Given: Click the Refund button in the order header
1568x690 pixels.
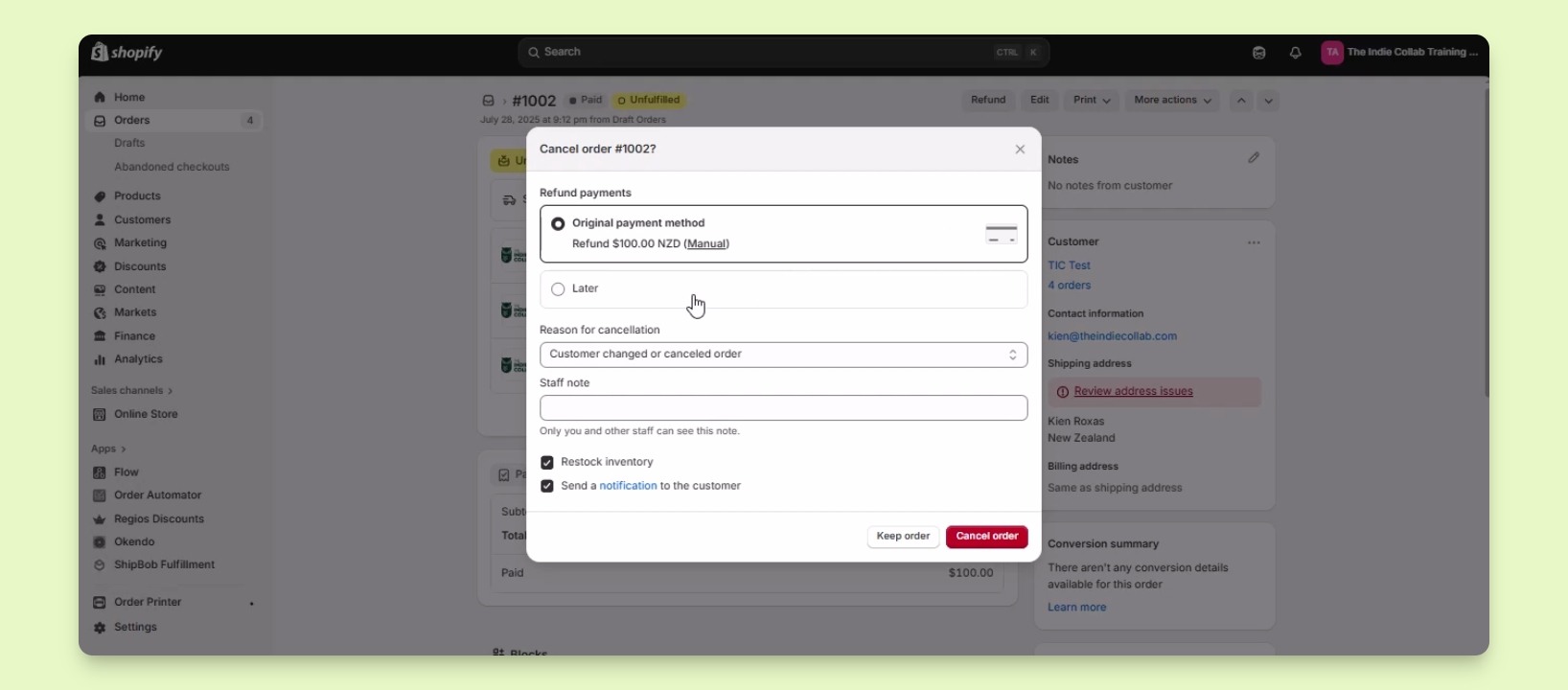Looking at the screenshot, I should 988,101.
